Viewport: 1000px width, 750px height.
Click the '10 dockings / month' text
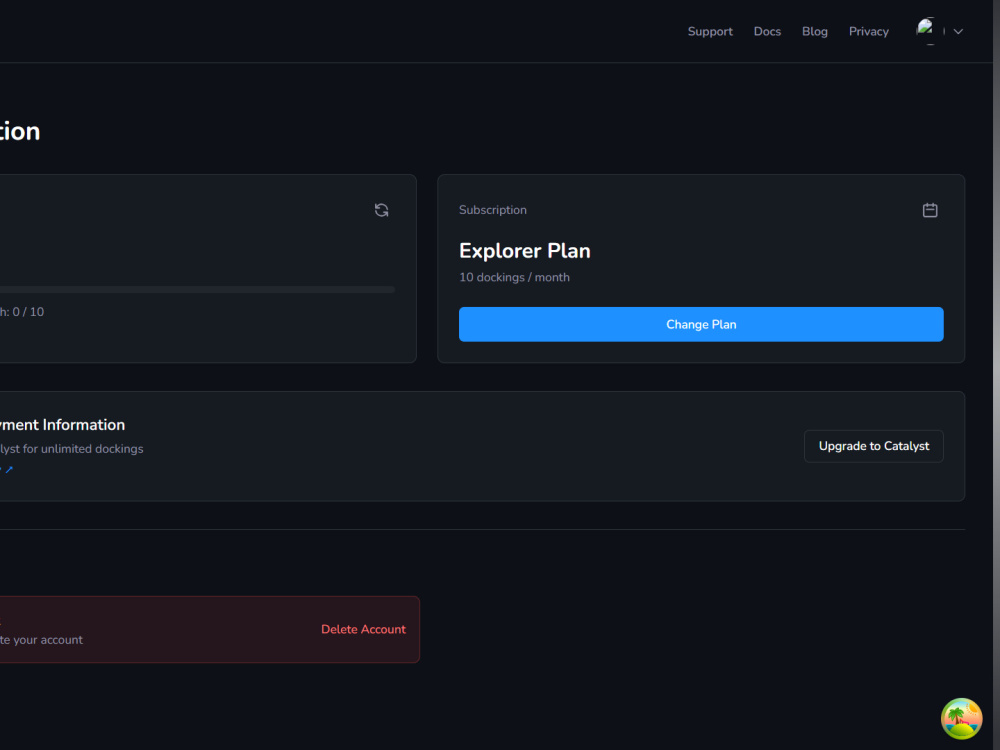[515, 277]
